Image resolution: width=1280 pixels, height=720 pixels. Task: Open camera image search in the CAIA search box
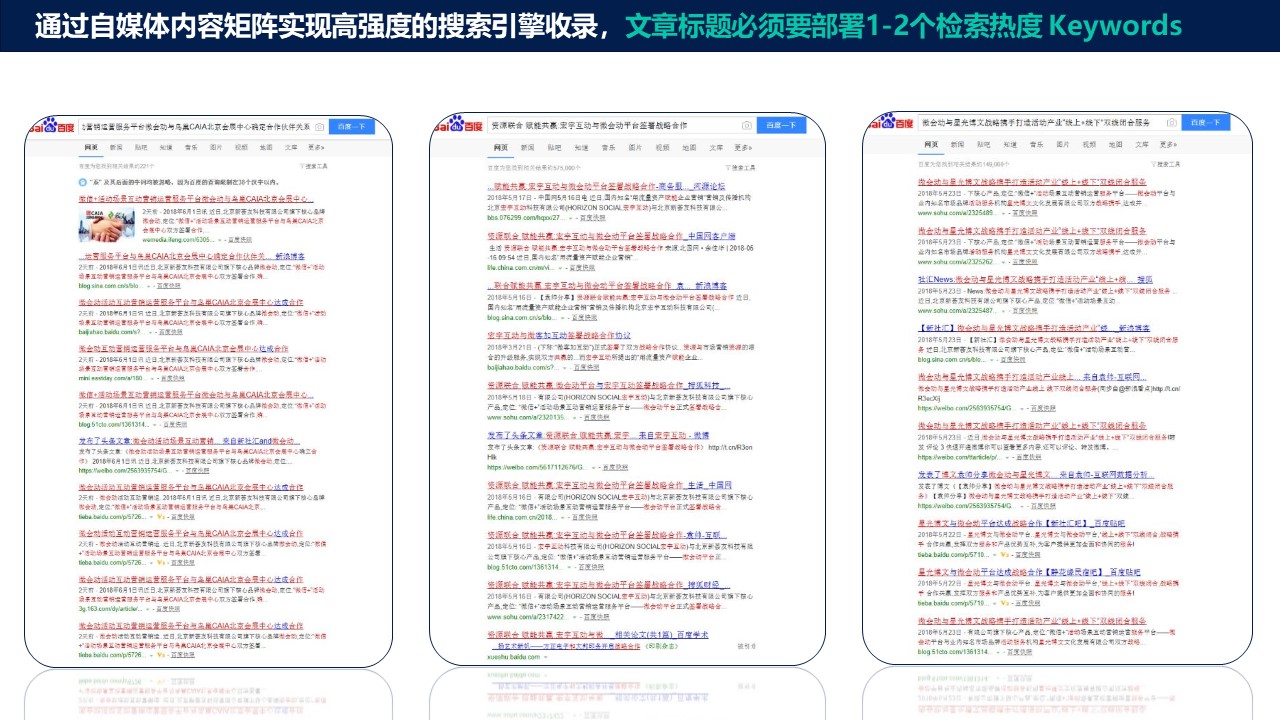(x=319, y=127)
